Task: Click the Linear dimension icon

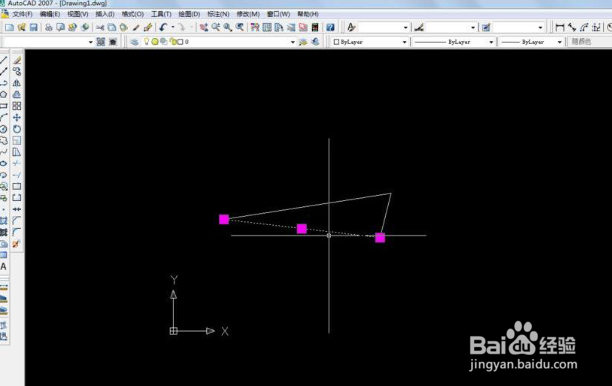Action: (x=560, y=27)
